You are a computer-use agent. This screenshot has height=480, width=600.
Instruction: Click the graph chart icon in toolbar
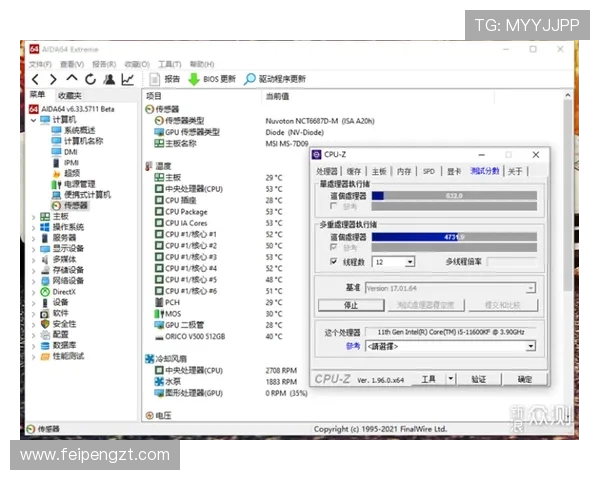pyautogui.click(x=128, y=79)
